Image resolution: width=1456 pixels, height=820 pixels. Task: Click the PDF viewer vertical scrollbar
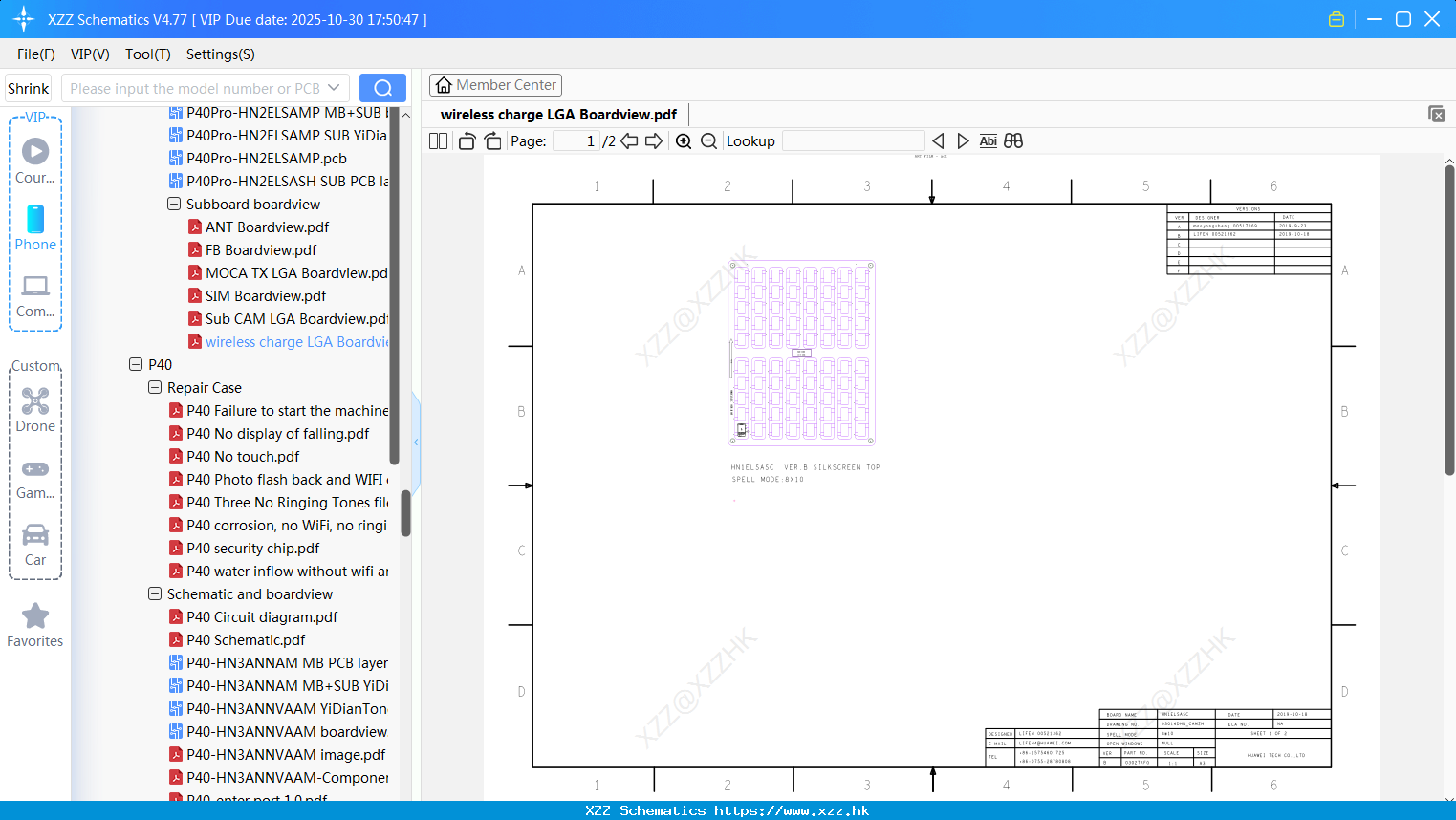[1449, 319]
